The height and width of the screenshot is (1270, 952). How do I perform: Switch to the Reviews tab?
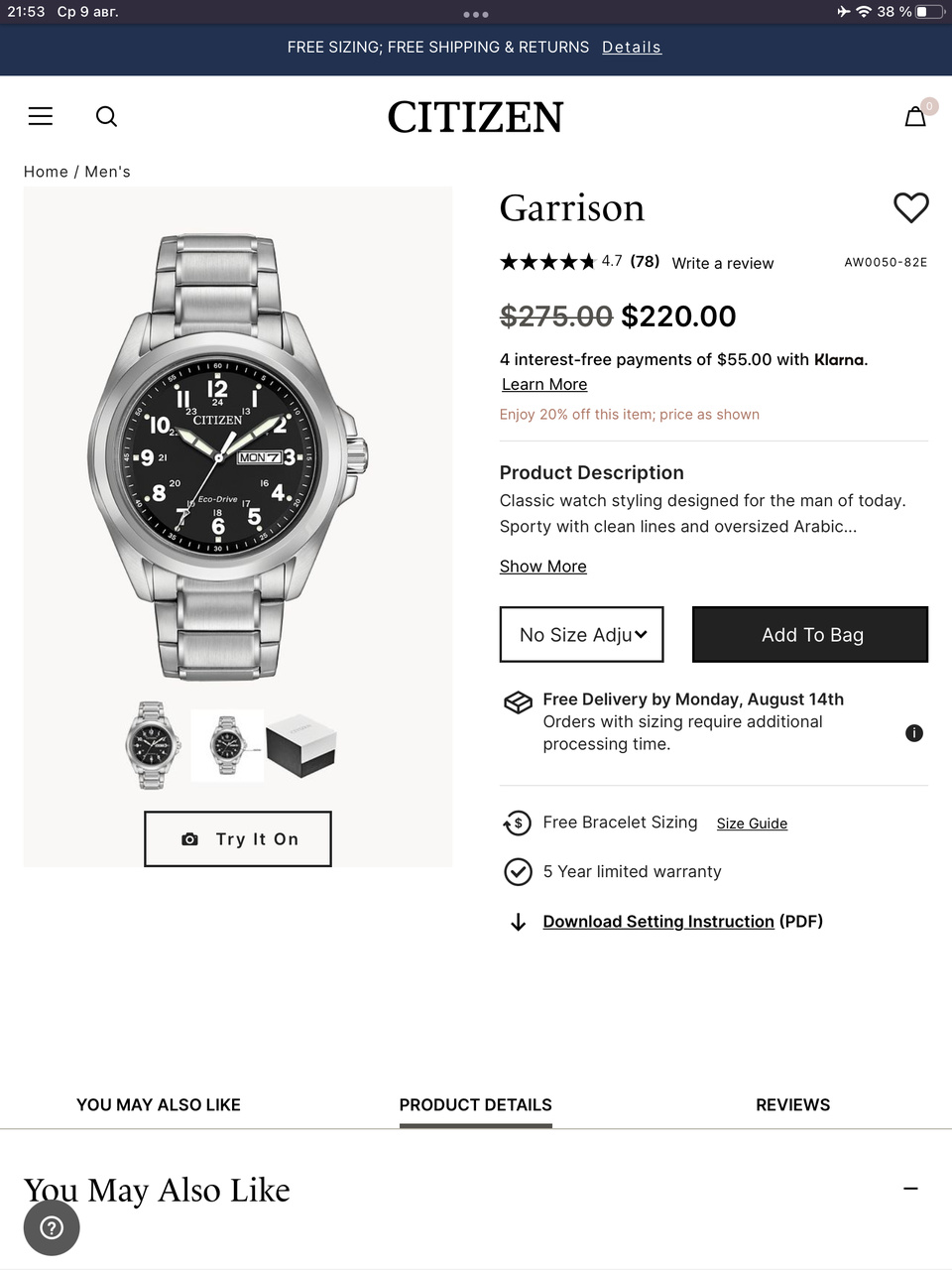792,1105
